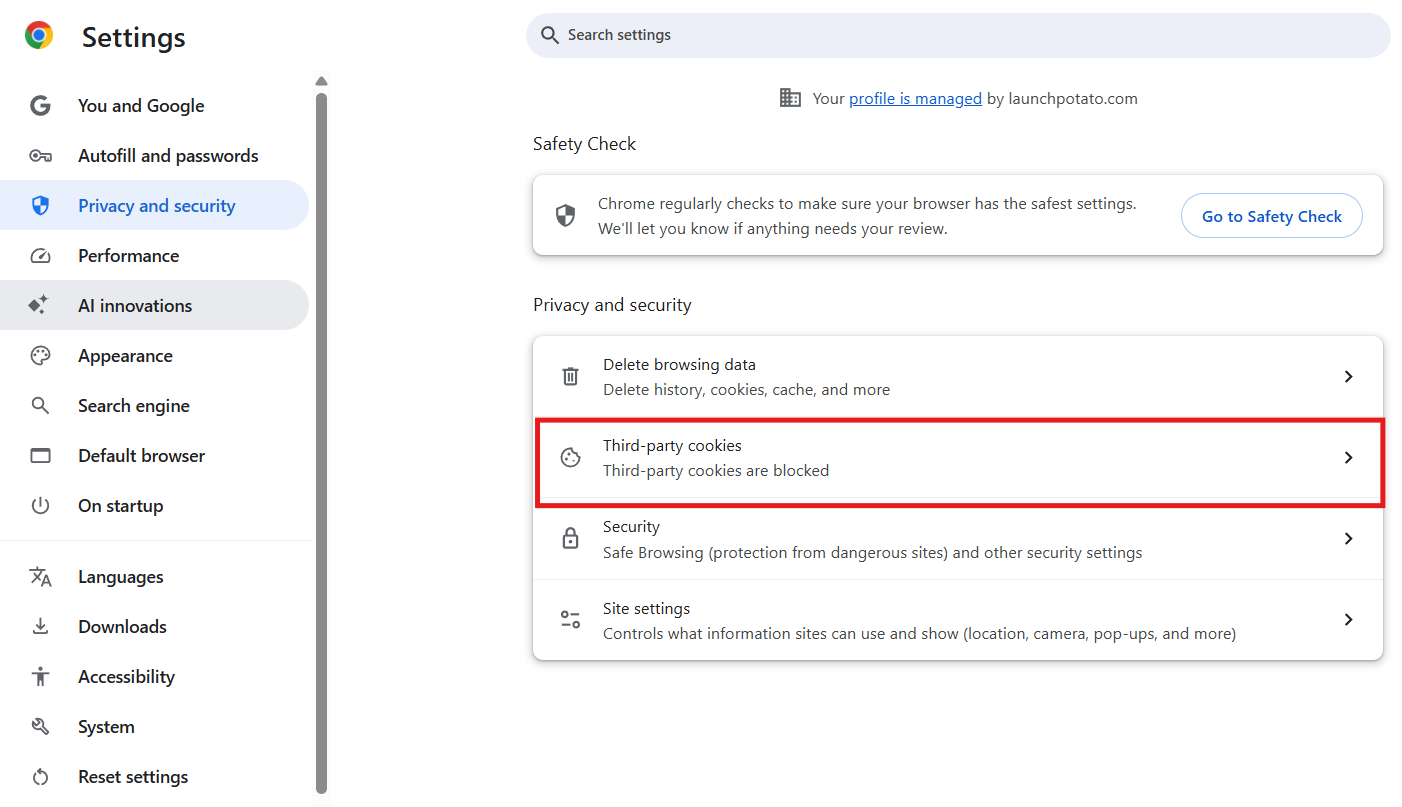Screen dimensions: 1402x807
Task: Click the Safety Check heading
Action: tap(584, 144)
